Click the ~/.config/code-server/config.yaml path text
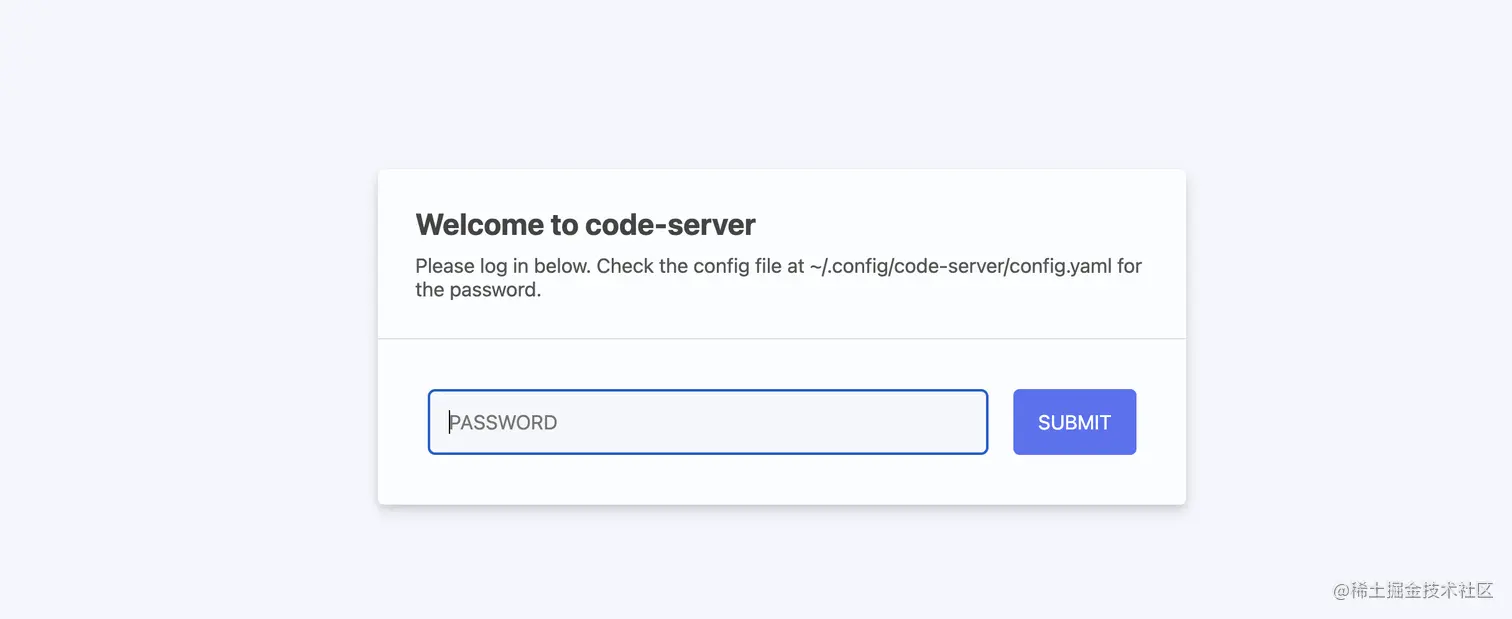This screenshot has height=619, width=1512. 952,267
